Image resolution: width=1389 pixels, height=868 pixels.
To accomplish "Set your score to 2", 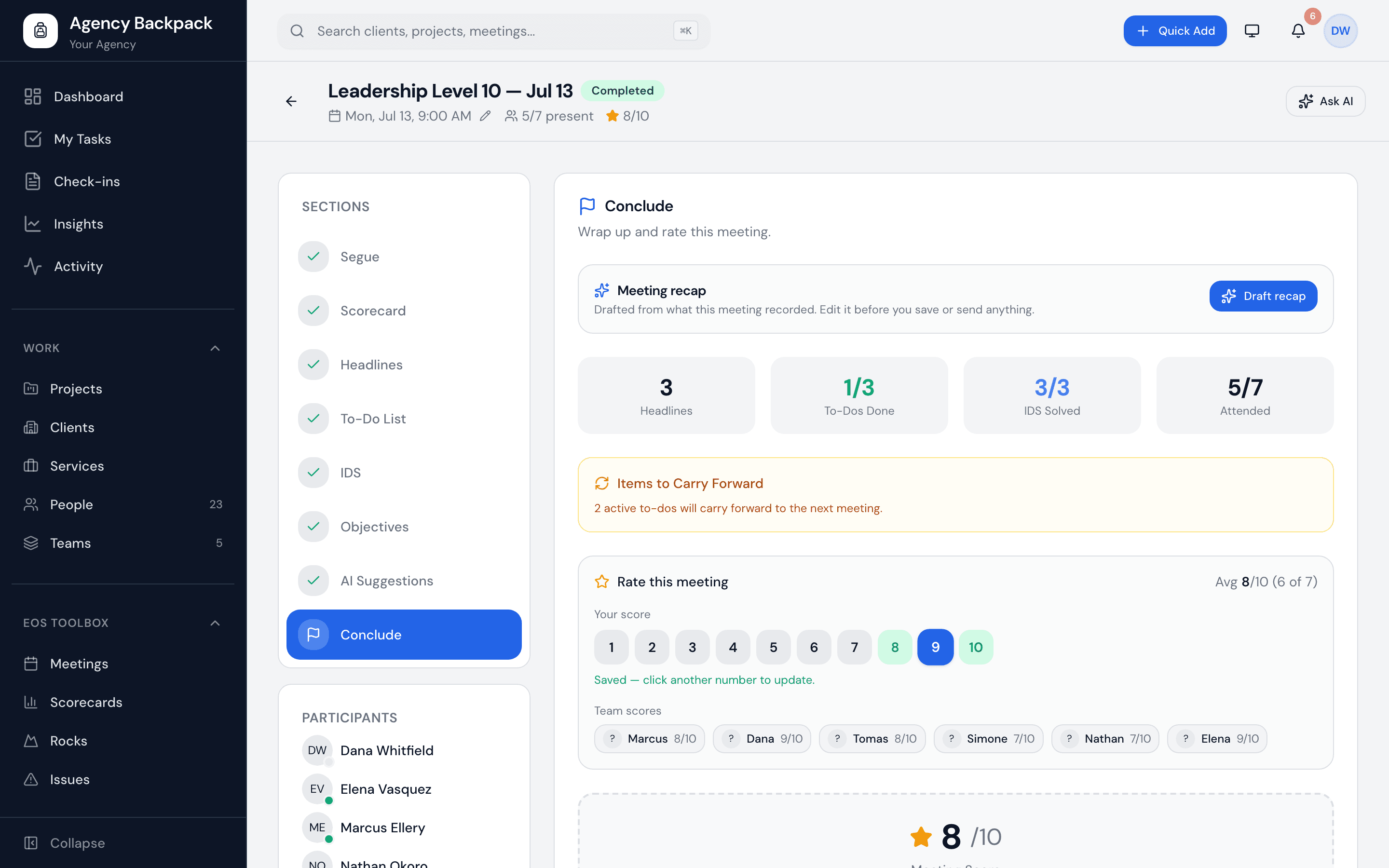I will click(652, 647).
